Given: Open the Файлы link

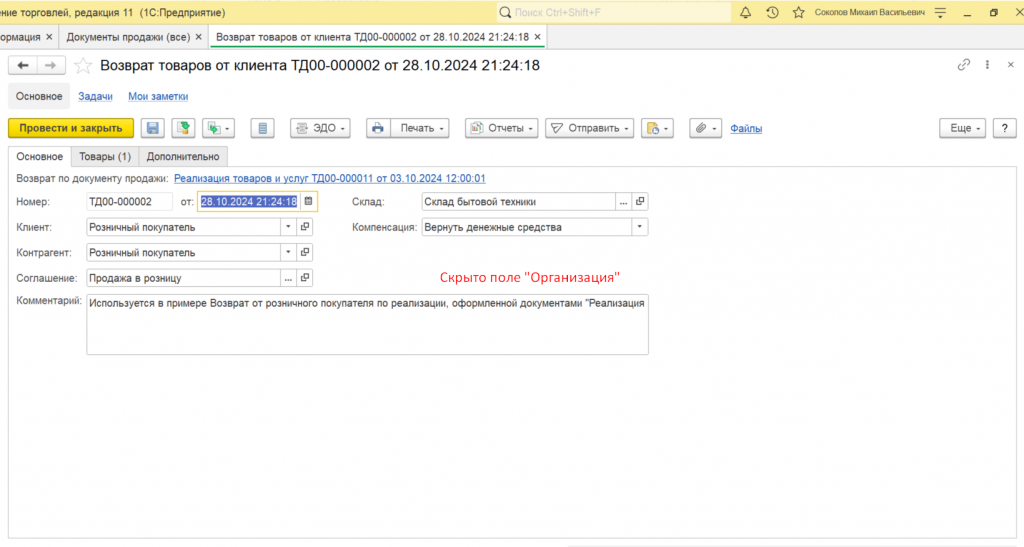Looking at the screenshot, I should (746, 129).
